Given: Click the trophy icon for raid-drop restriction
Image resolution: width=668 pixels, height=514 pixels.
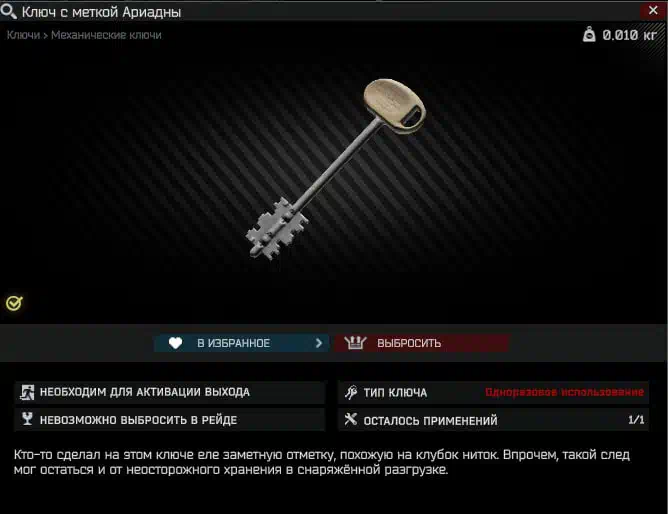Looking at the screenshot, I should click(27, 419).
